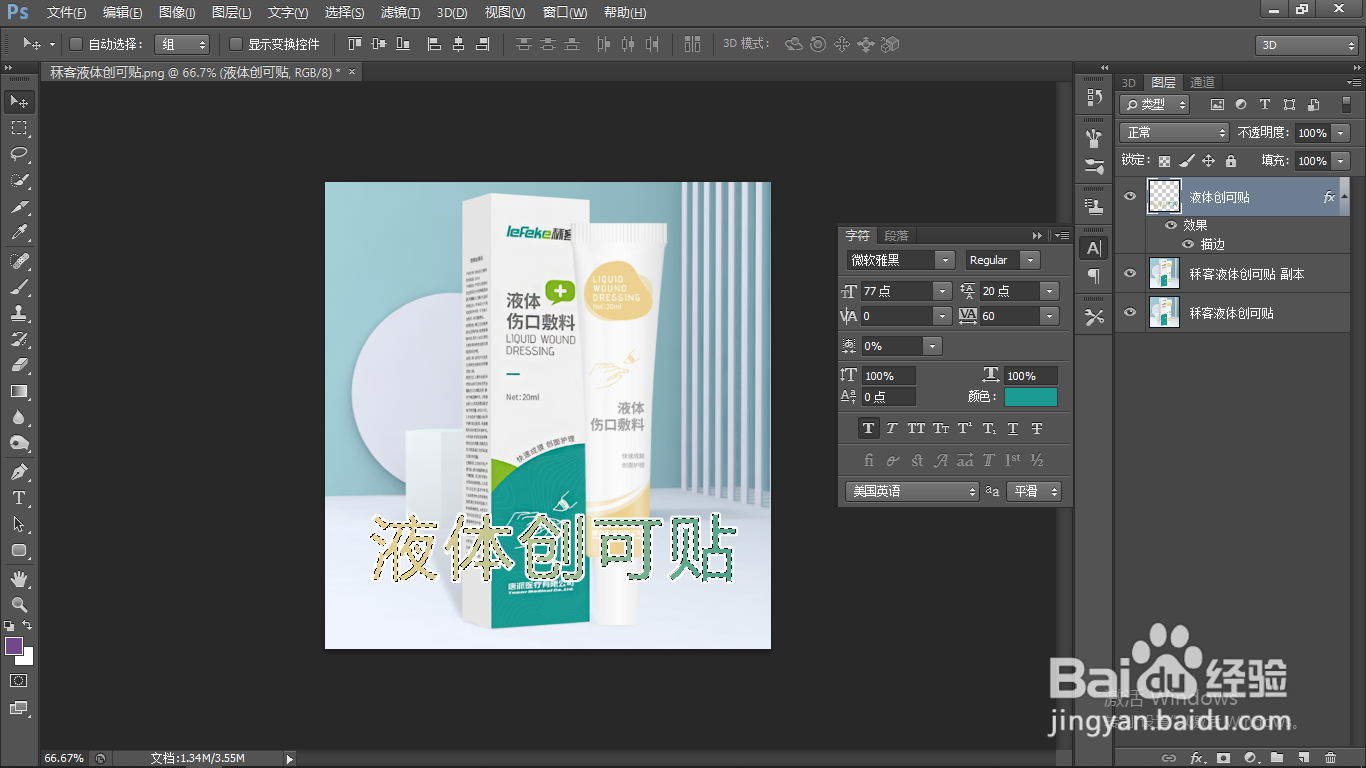Switch to the 通道 tab
Viewport: 1366px width, 768px height.
click(1201, 82)
